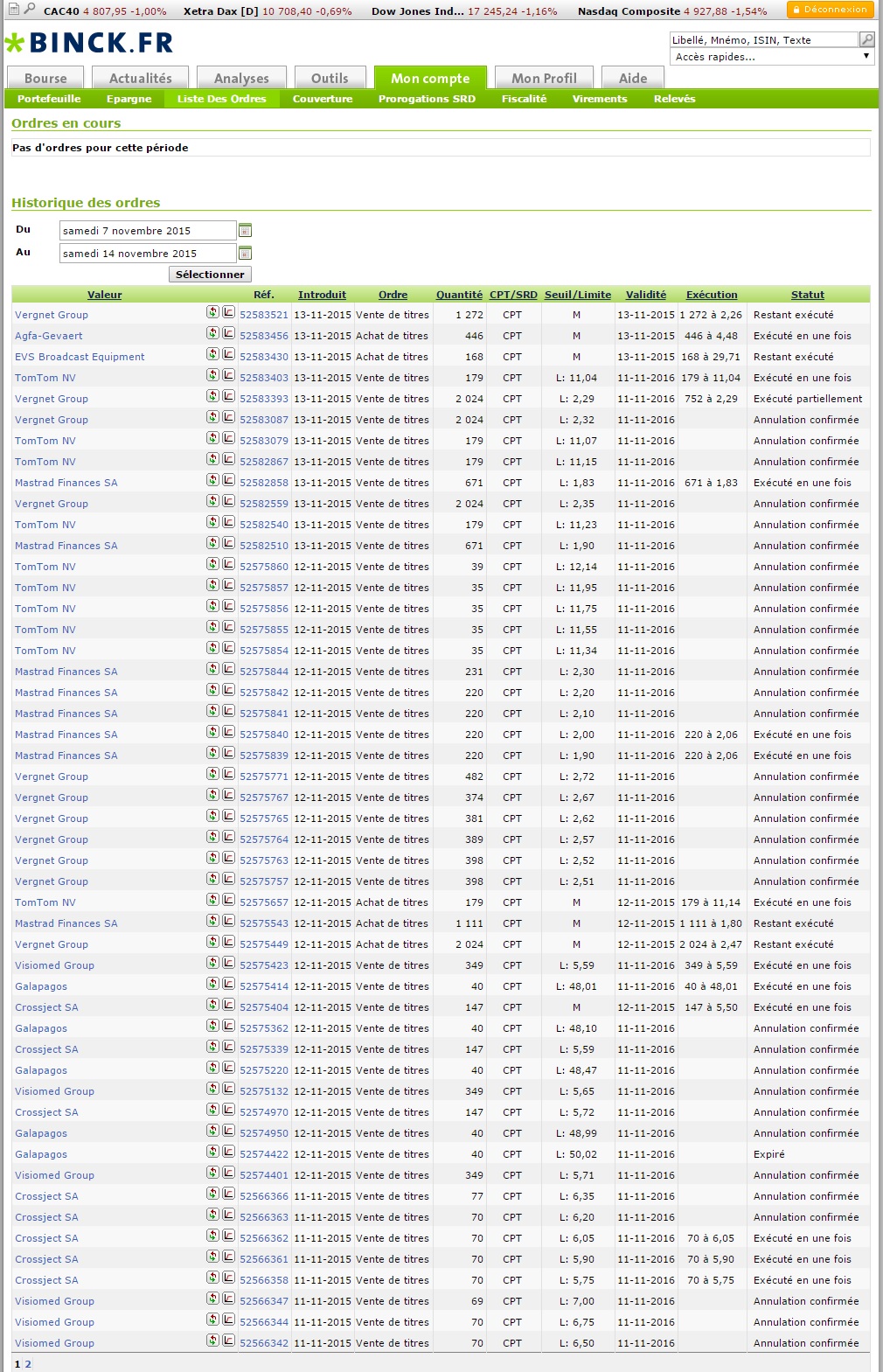
Task: Click the document icon in top ticker bar
Action: pos(13,10)
